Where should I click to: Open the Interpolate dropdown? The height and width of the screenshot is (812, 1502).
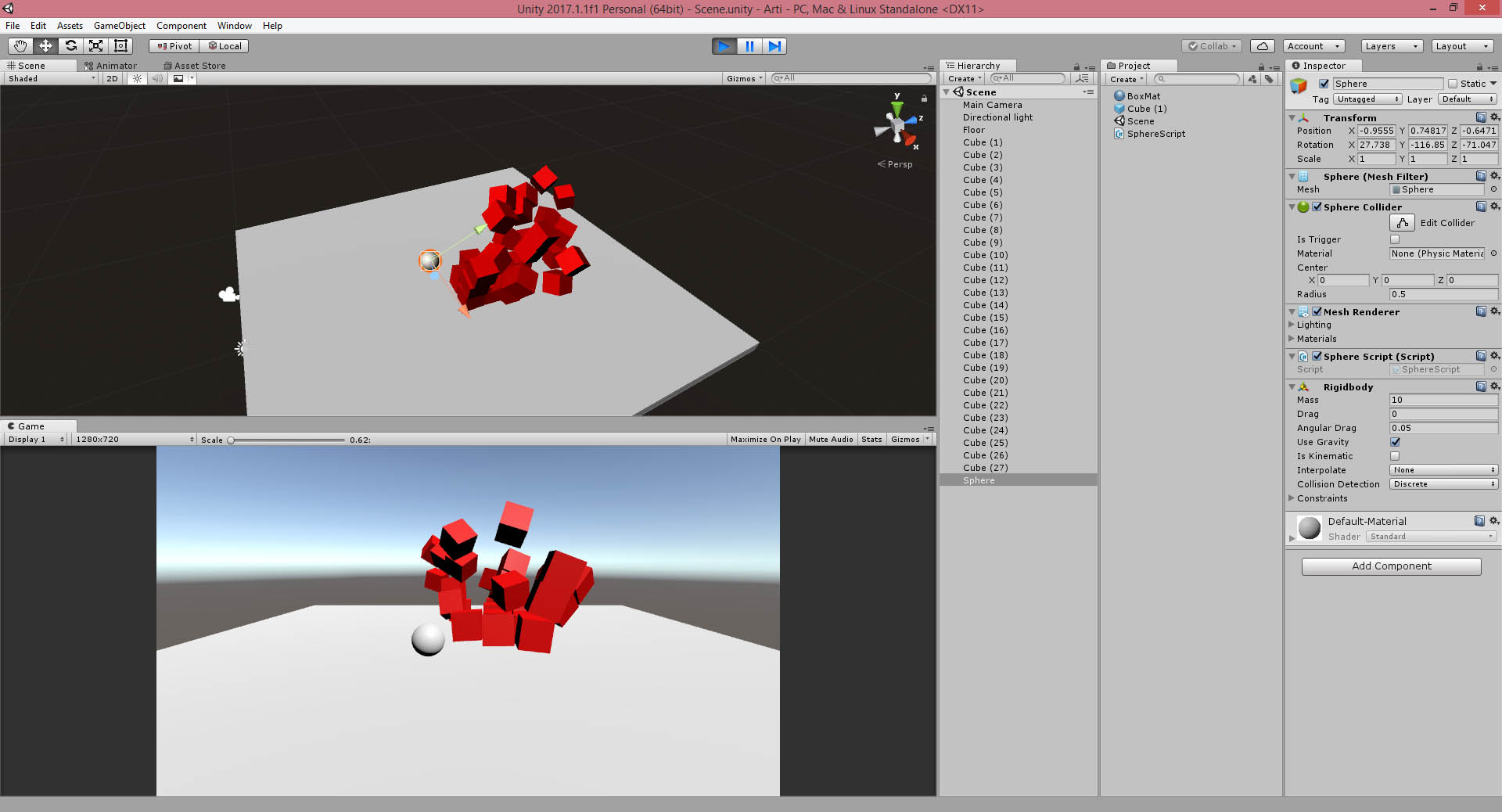(x=1443, y=470)
